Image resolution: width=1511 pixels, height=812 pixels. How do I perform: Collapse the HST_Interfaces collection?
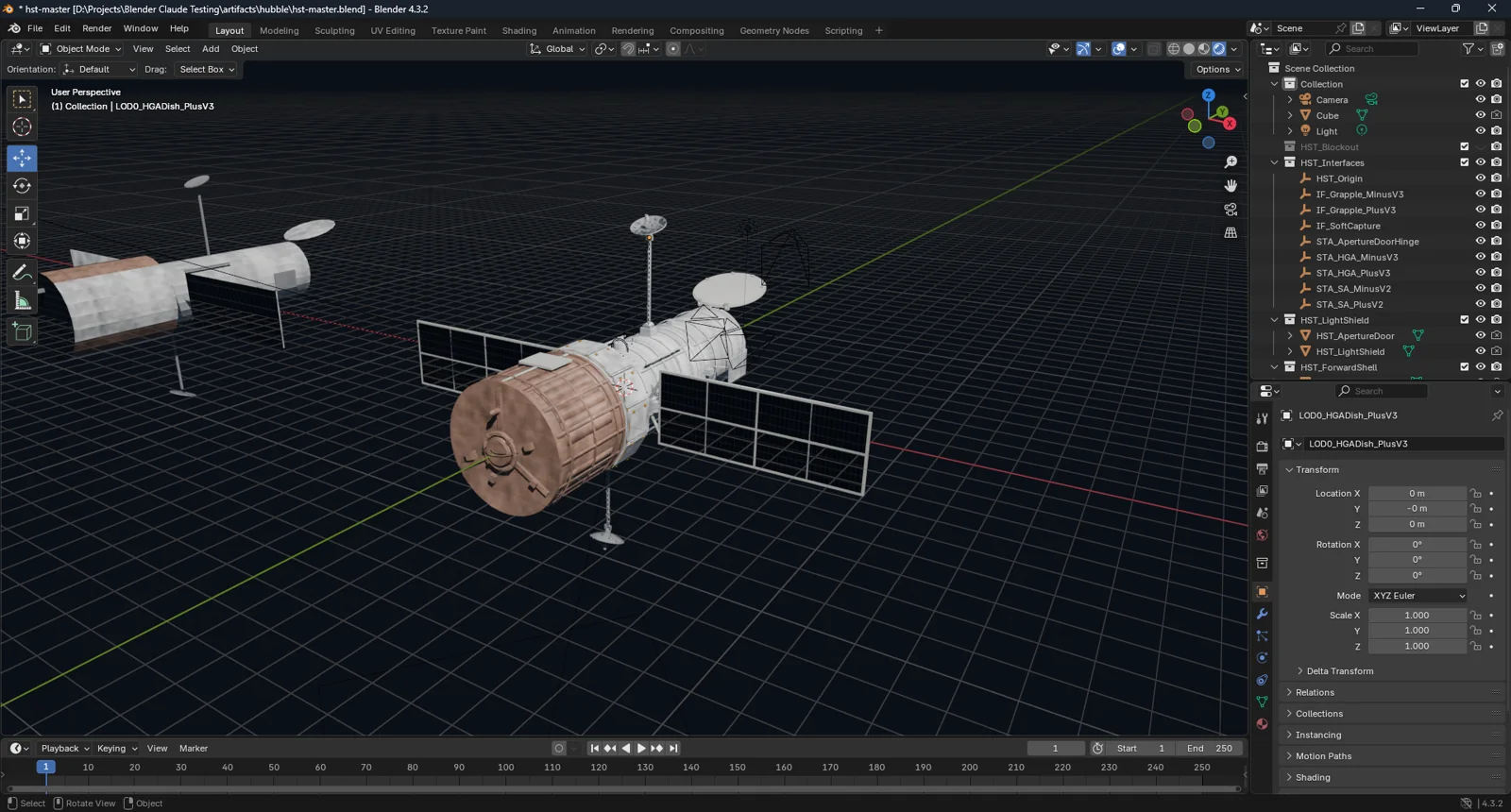pos(1275,162)
